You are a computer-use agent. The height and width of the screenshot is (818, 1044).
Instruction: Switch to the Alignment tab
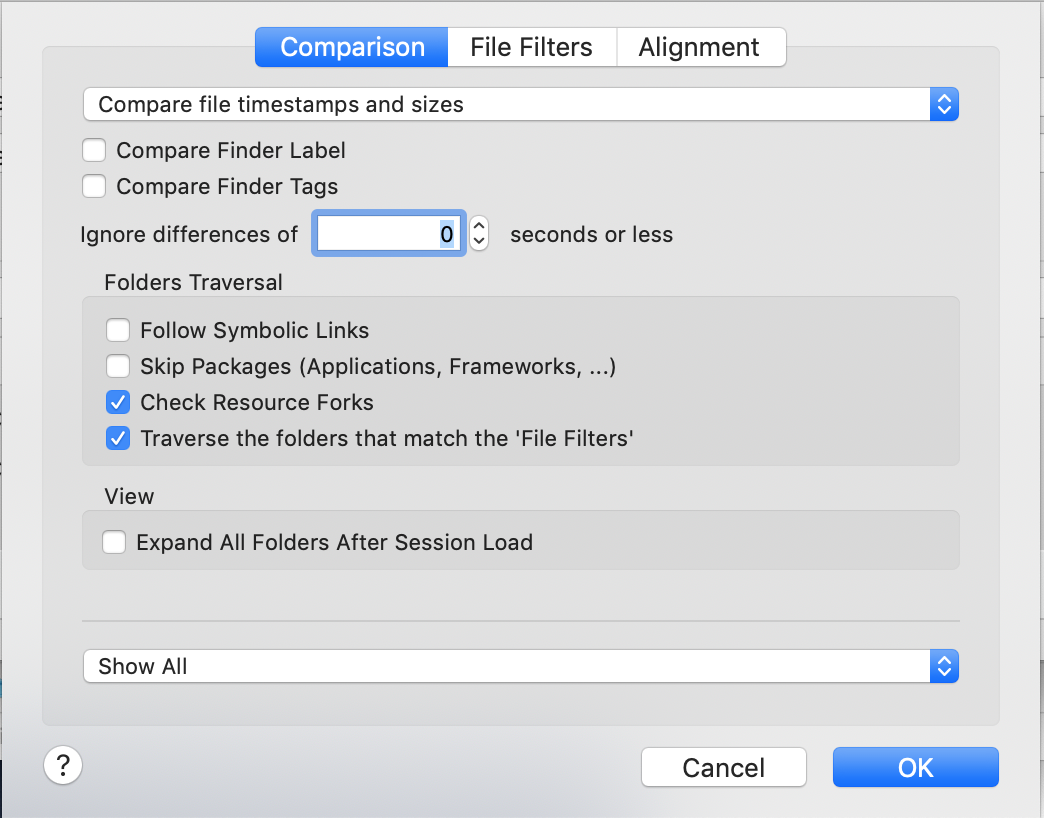[x=699, y=47]
